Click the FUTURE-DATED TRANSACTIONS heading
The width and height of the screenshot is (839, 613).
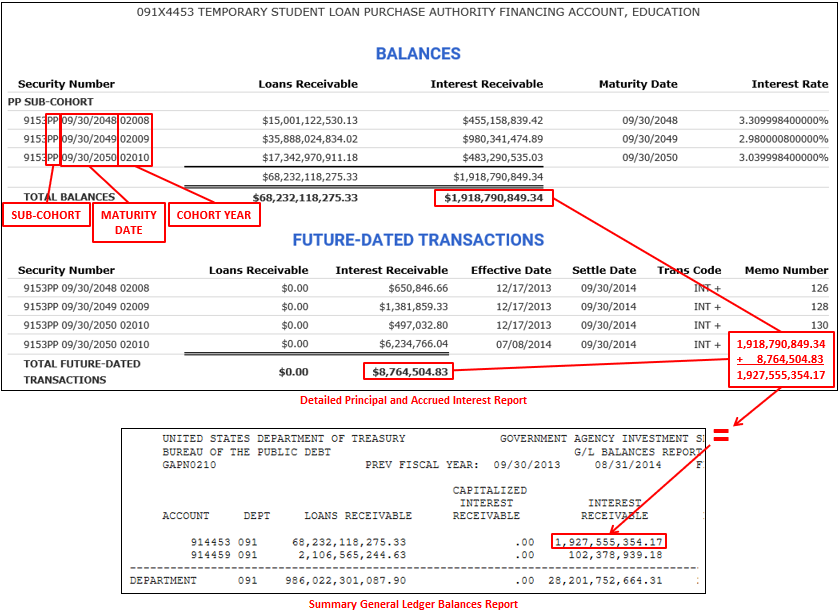pyautogui.click(x=418, y=240)
